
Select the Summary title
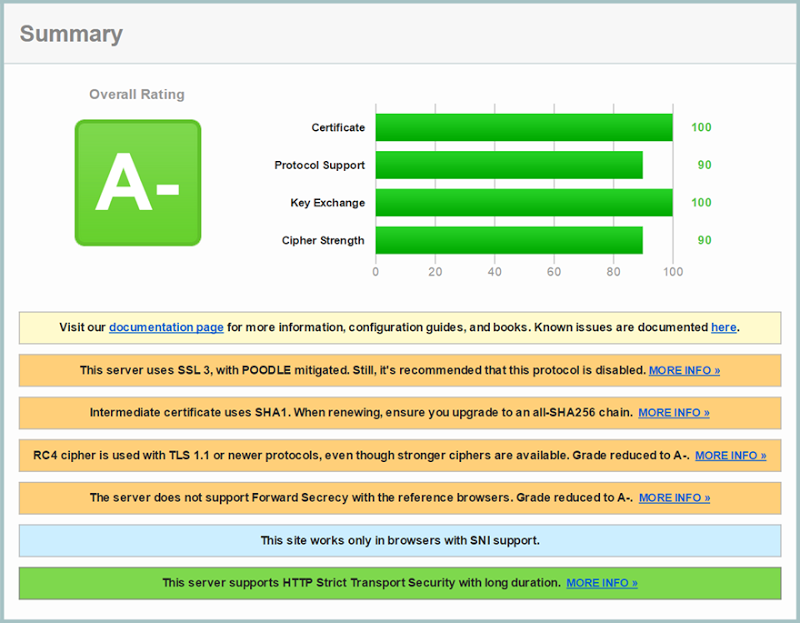[71, 33]
